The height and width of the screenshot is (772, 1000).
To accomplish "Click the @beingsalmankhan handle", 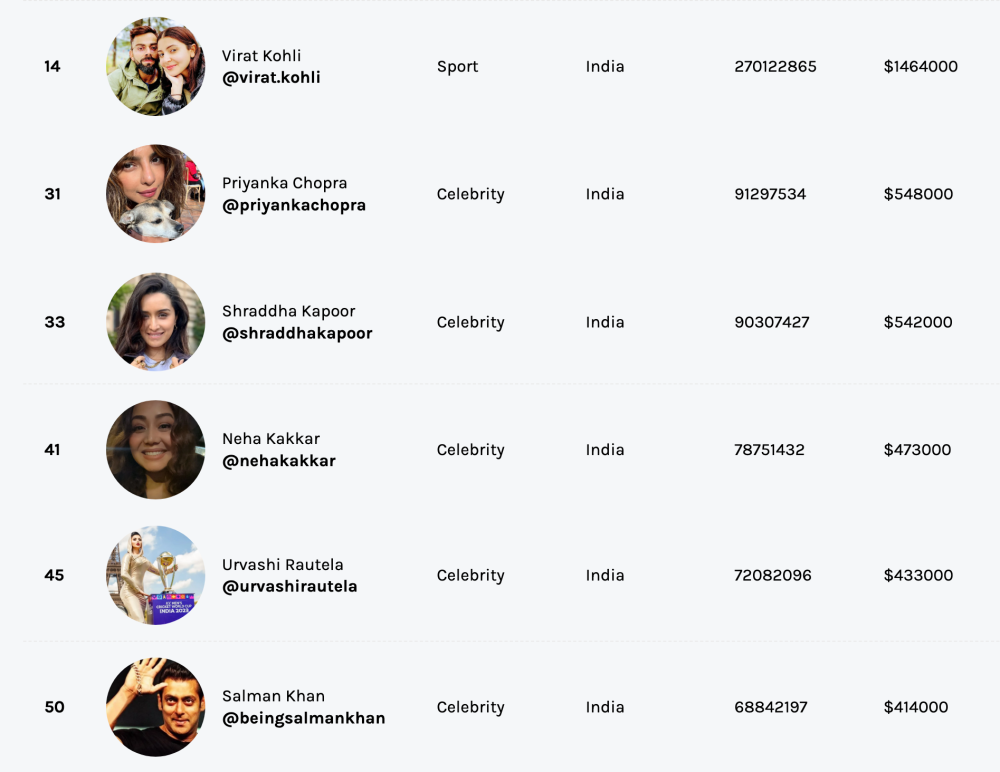I will coord(304,719).
